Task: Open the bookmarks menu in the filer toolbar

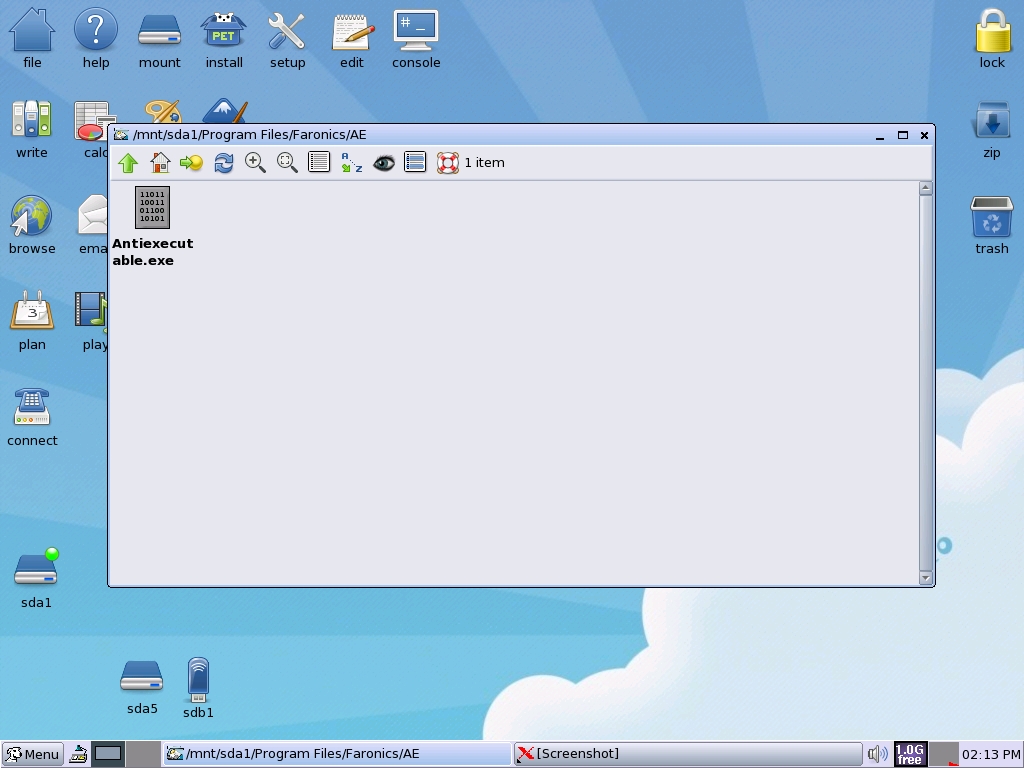Action: [191, 163]
